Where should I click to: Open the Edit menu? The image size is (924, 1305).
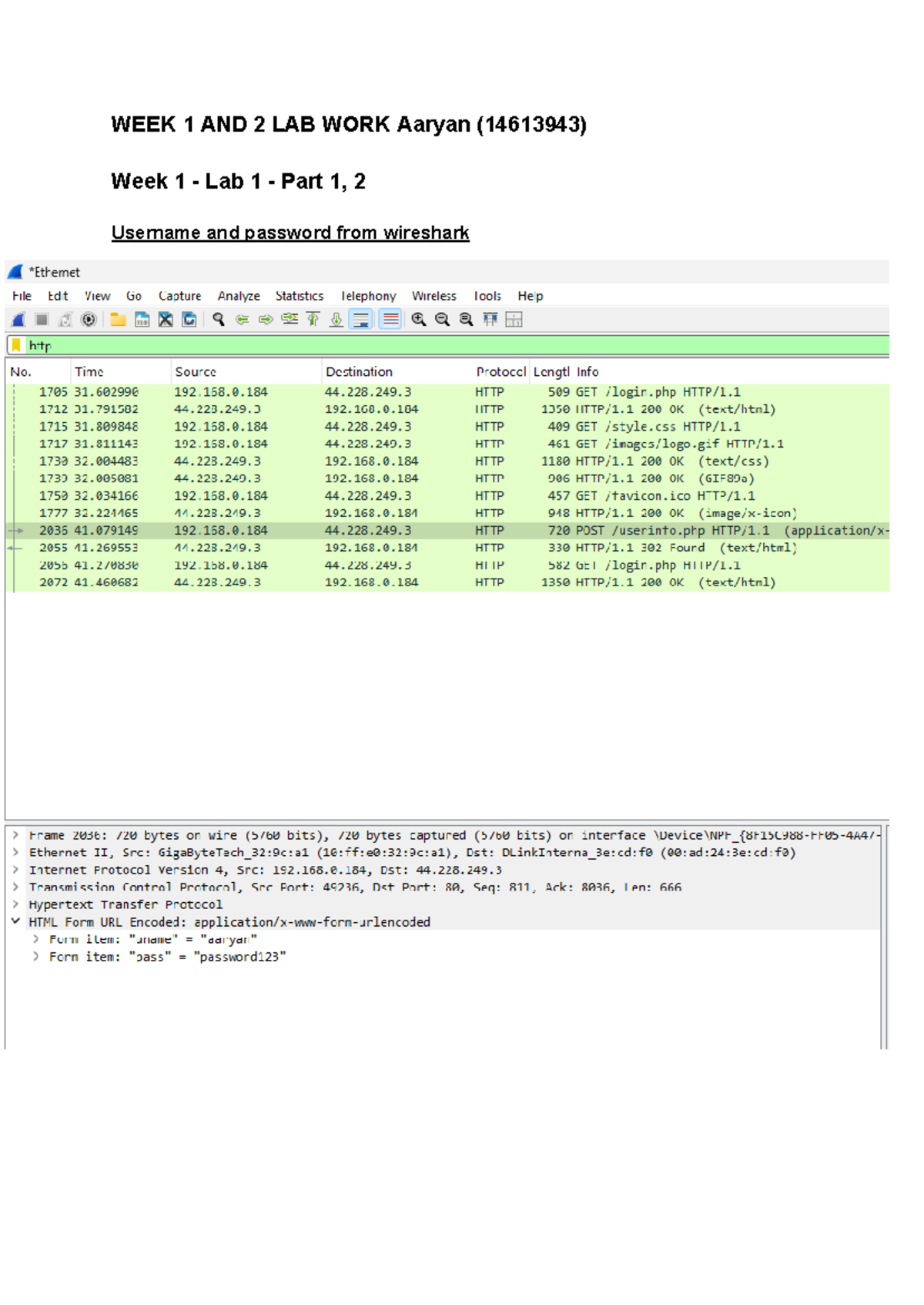(58, 296)
